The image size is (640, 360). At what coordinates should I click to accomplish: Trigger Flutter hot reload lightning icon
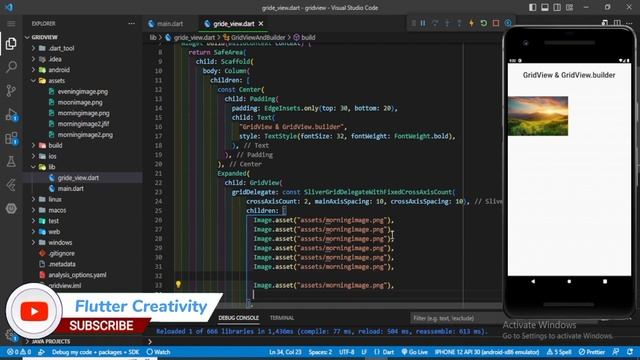pos(471,23)
